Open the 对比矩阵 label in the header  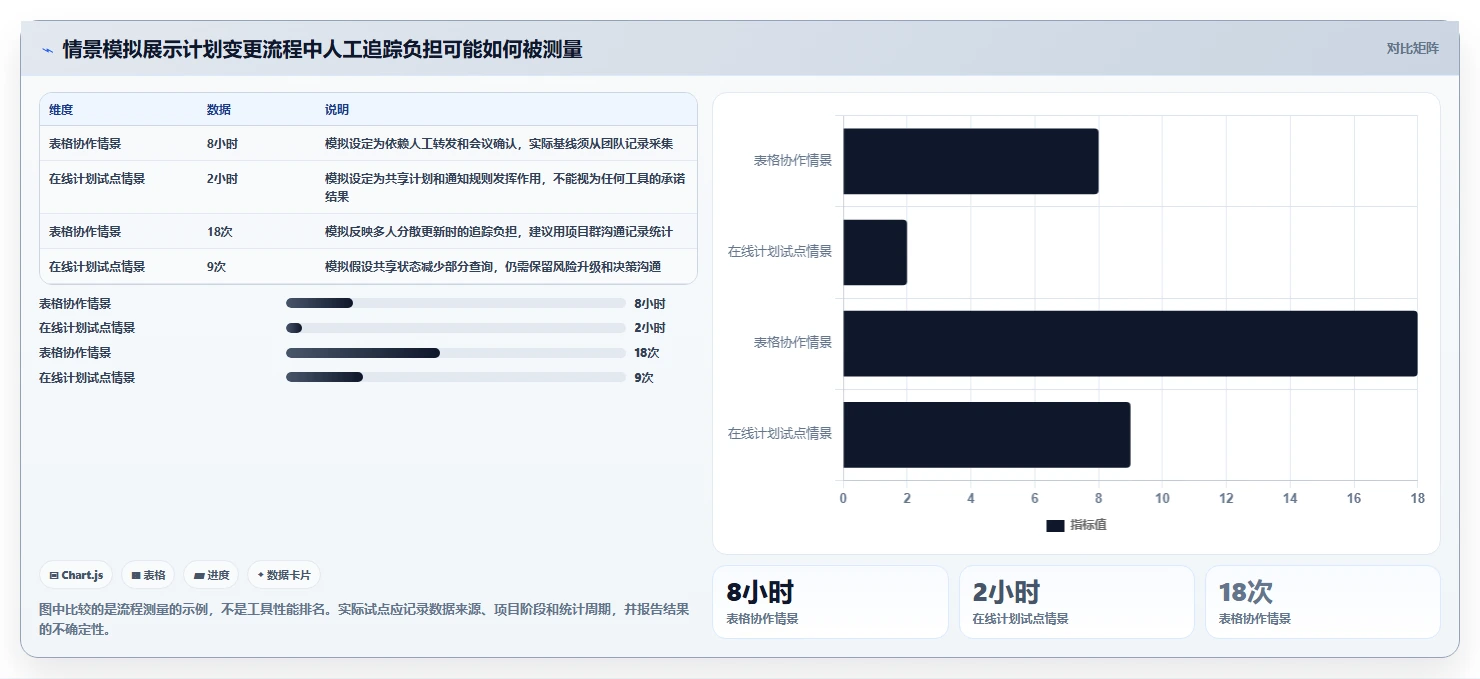tap(1412, 49)
